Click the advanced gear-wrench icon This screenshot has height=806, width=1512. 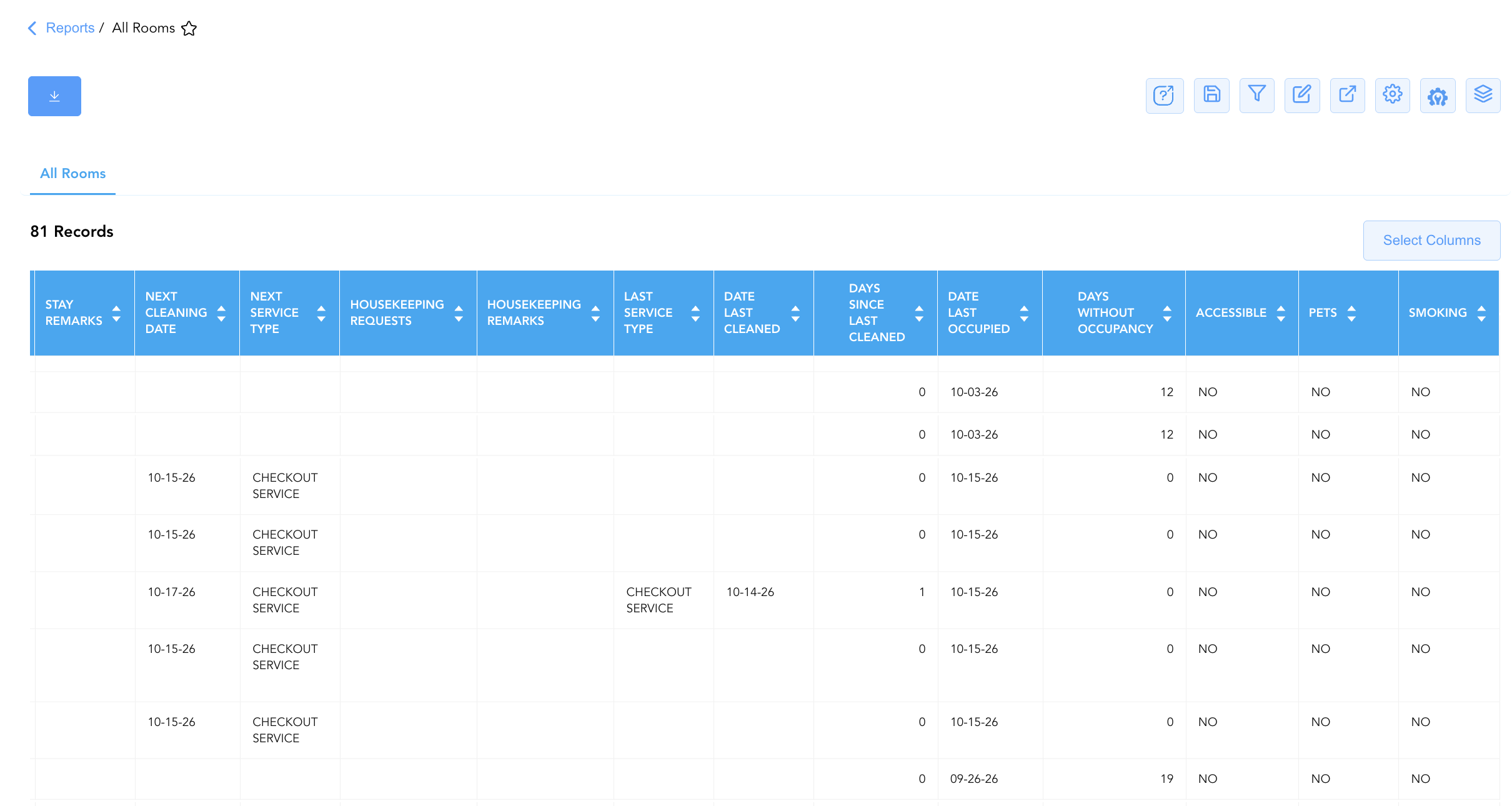tap(1438, 95)
